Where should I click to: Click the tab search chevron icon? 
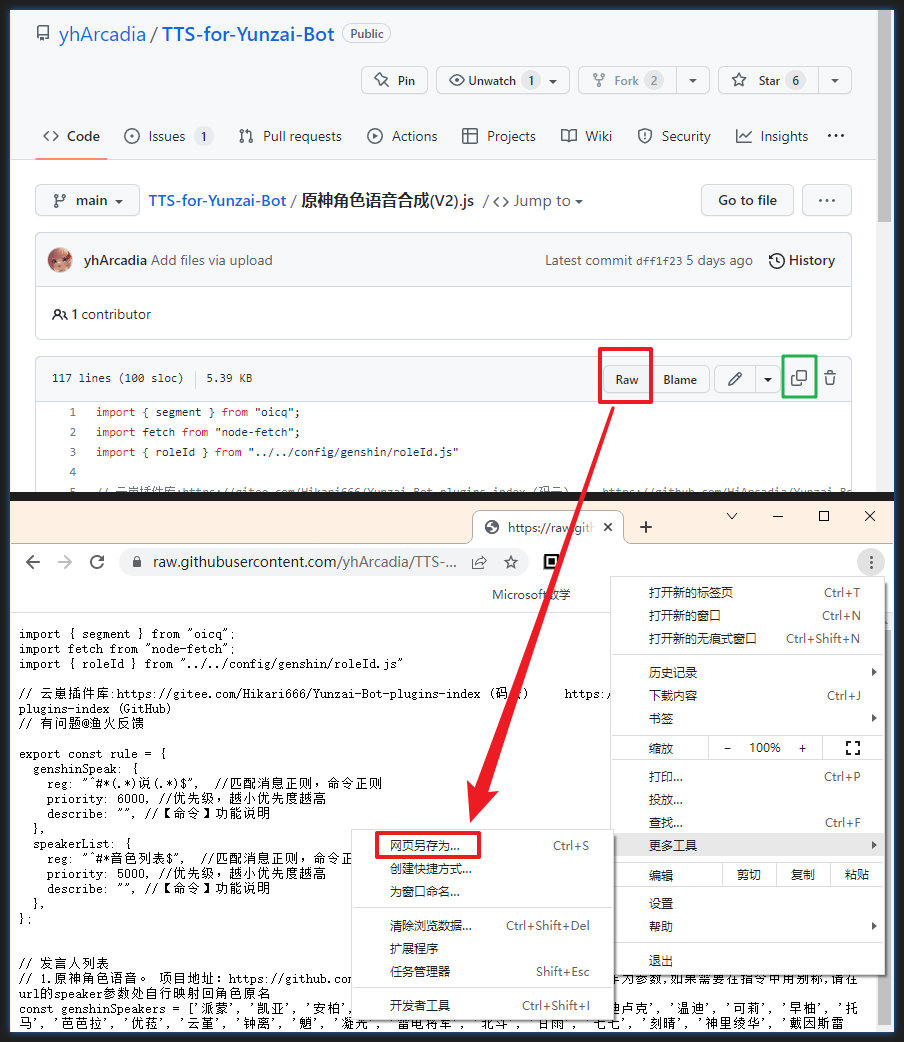tap(732, 516)
